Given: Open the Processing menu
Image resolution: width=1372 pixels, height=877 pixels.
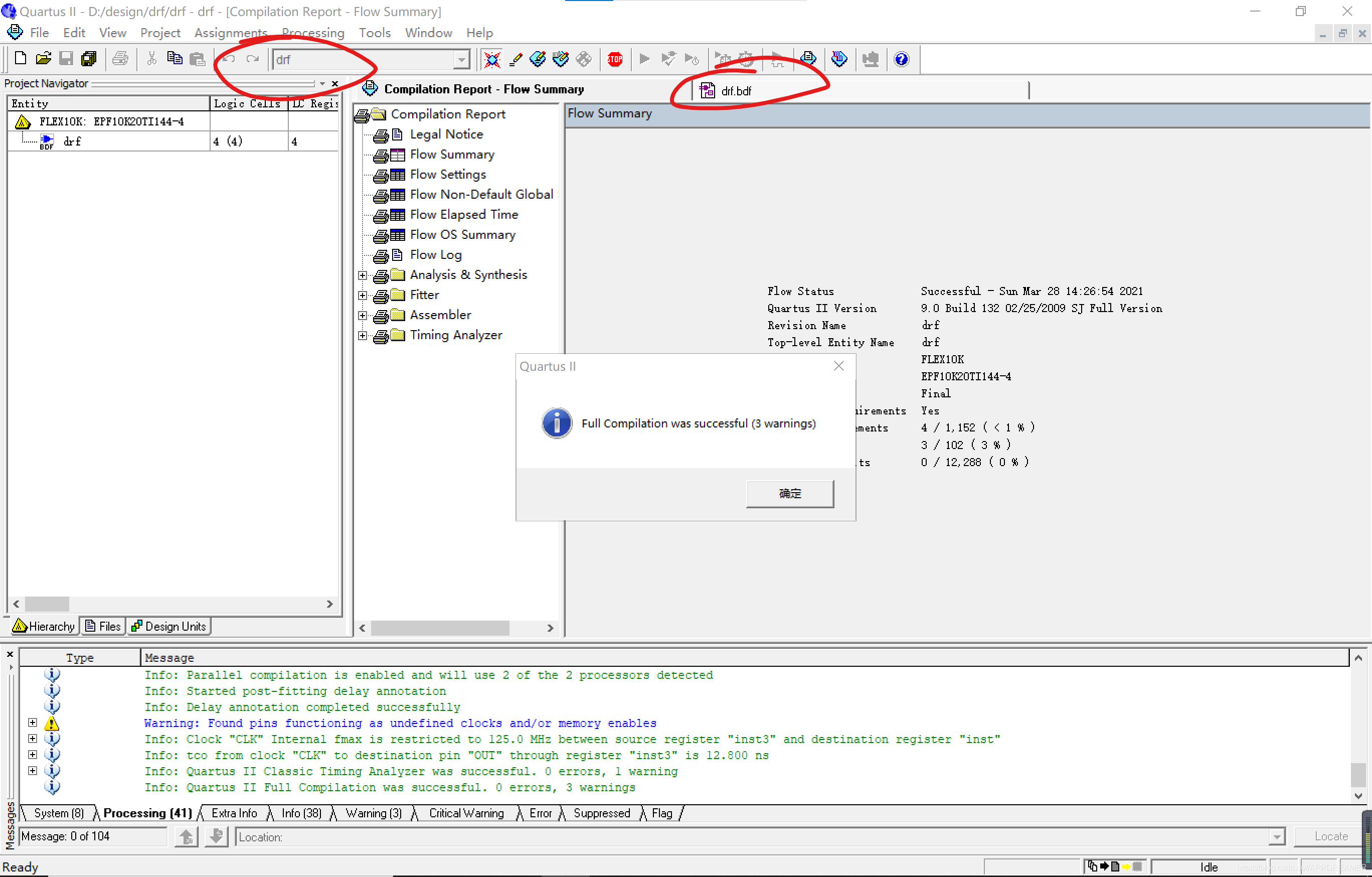Looking at the screenshot, I should pyautogui.click(x=313, y=33).
